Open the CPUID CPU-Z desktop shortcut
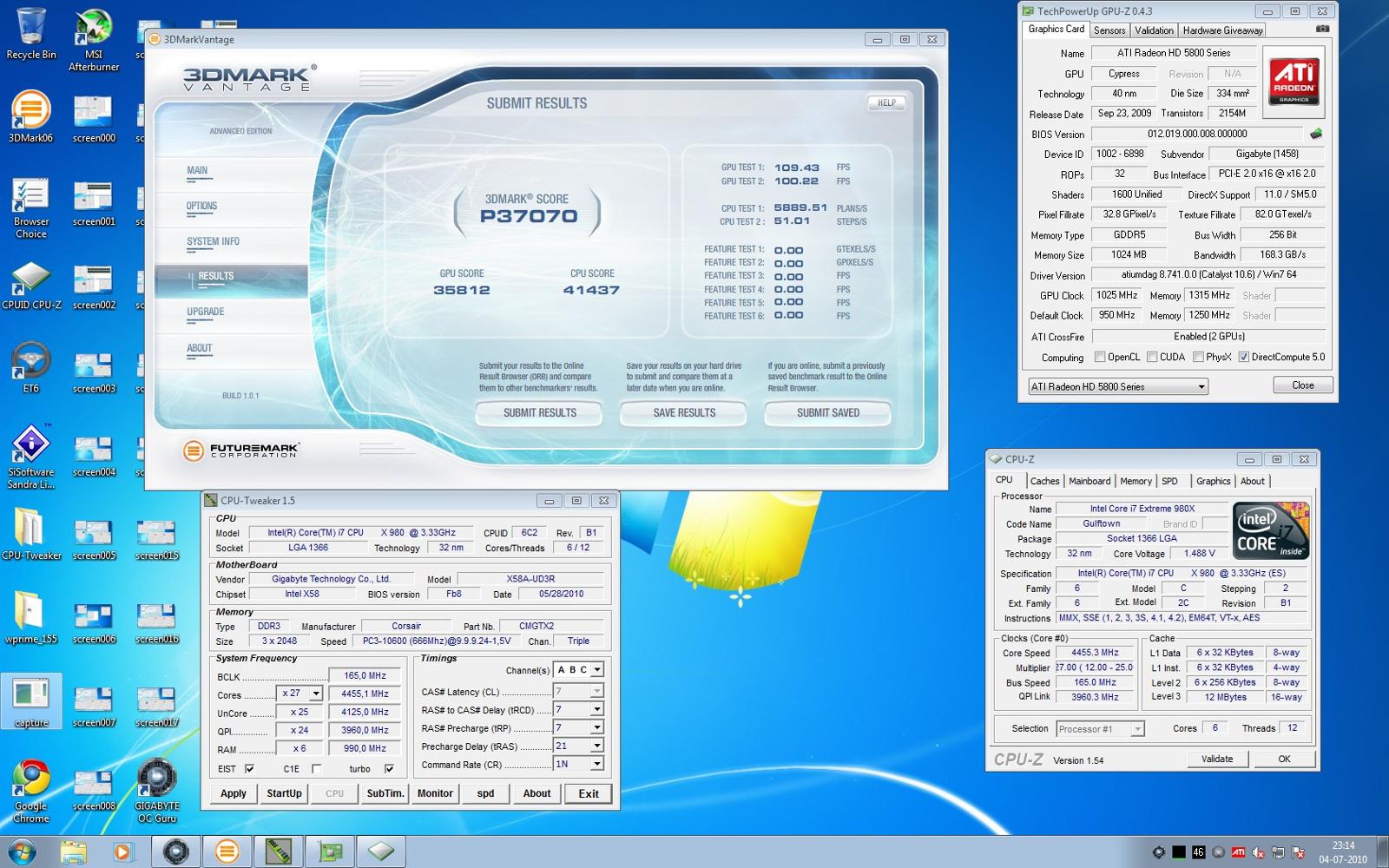 31,286
